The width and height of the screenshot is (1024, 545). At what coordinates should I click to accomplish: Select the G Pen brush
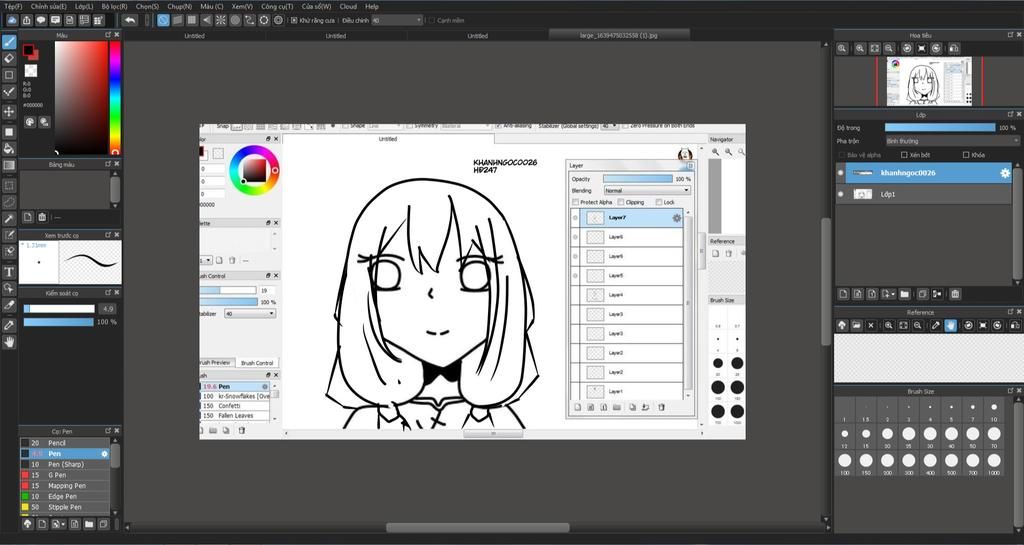pyautogui.click(x=65, y=475)
